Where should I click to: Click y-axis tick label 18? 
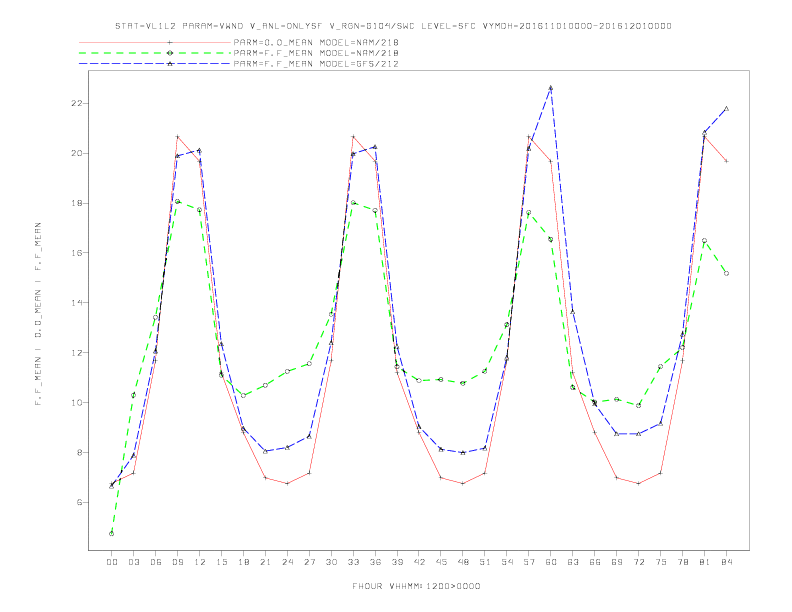point(77,203)
